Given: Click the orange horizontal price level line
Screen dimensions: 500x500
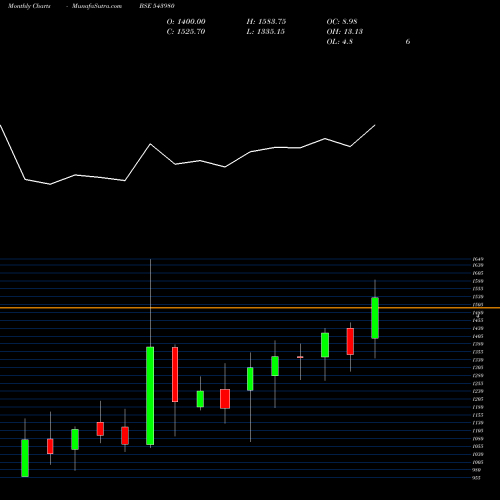Looking at the screenshot, I should pos(250,308).
